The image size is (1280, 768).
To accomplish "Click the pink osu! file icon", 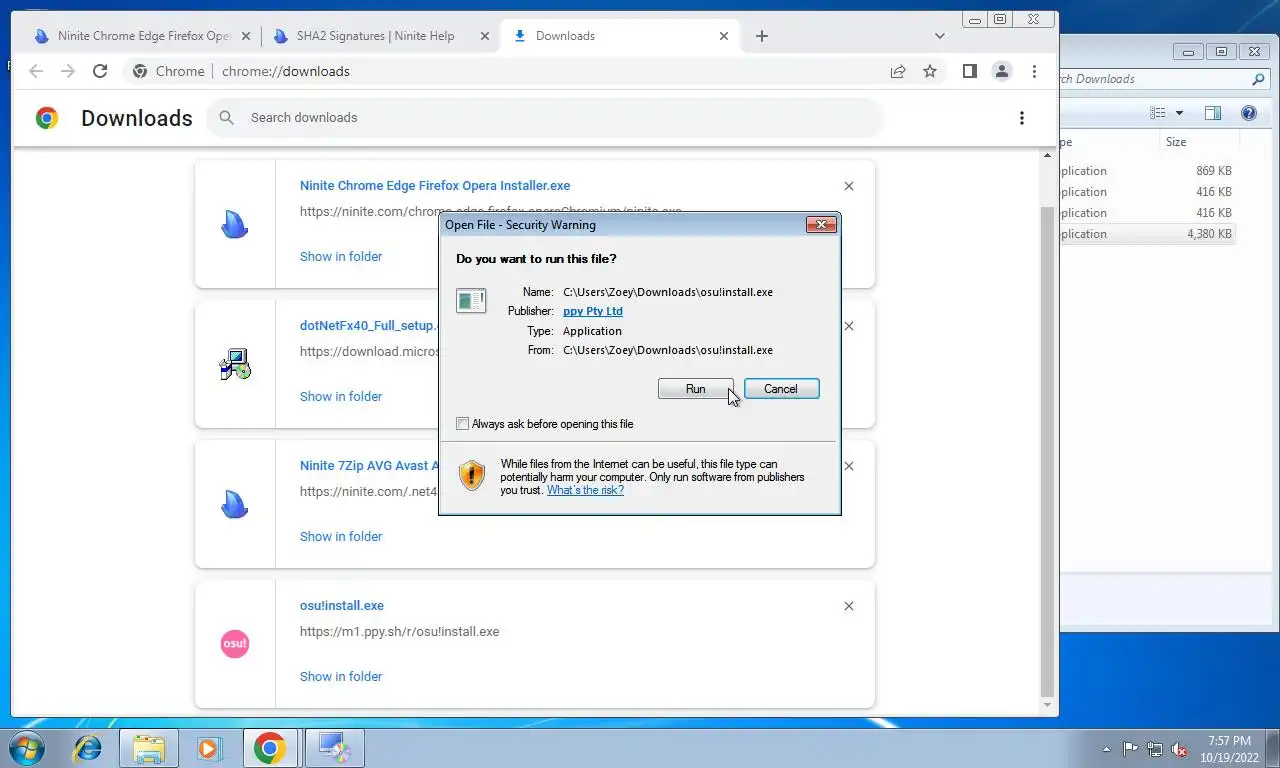I will coord(234,644).
